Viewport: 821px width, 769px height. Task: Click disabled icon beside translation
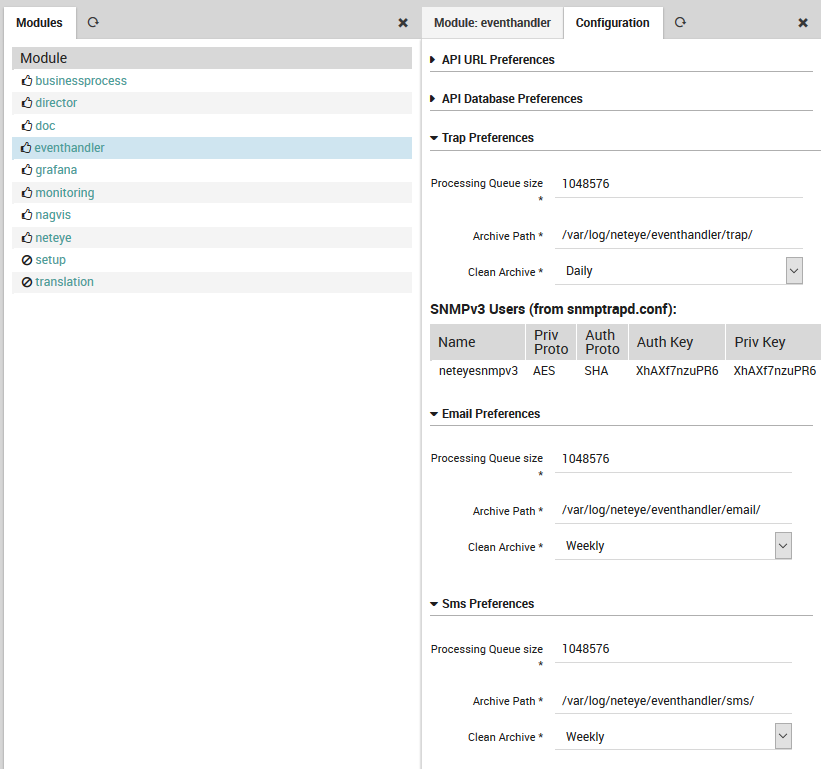coord(27,282)
